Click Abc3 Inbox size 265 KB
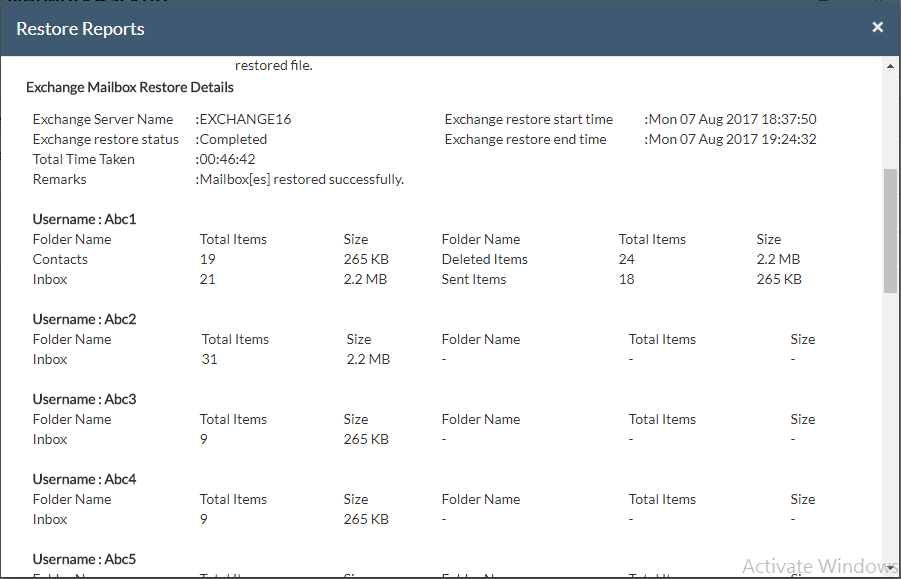The height and width of the screenshot is (579, 901). [366, 439]
